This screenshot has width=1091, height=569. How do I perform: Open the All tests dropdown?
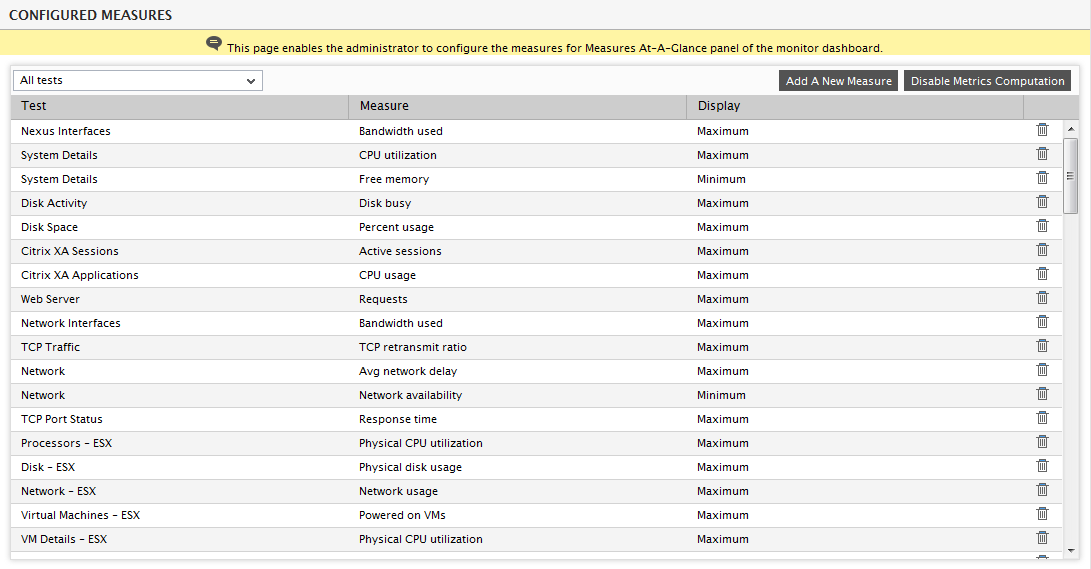coord(138,81)
